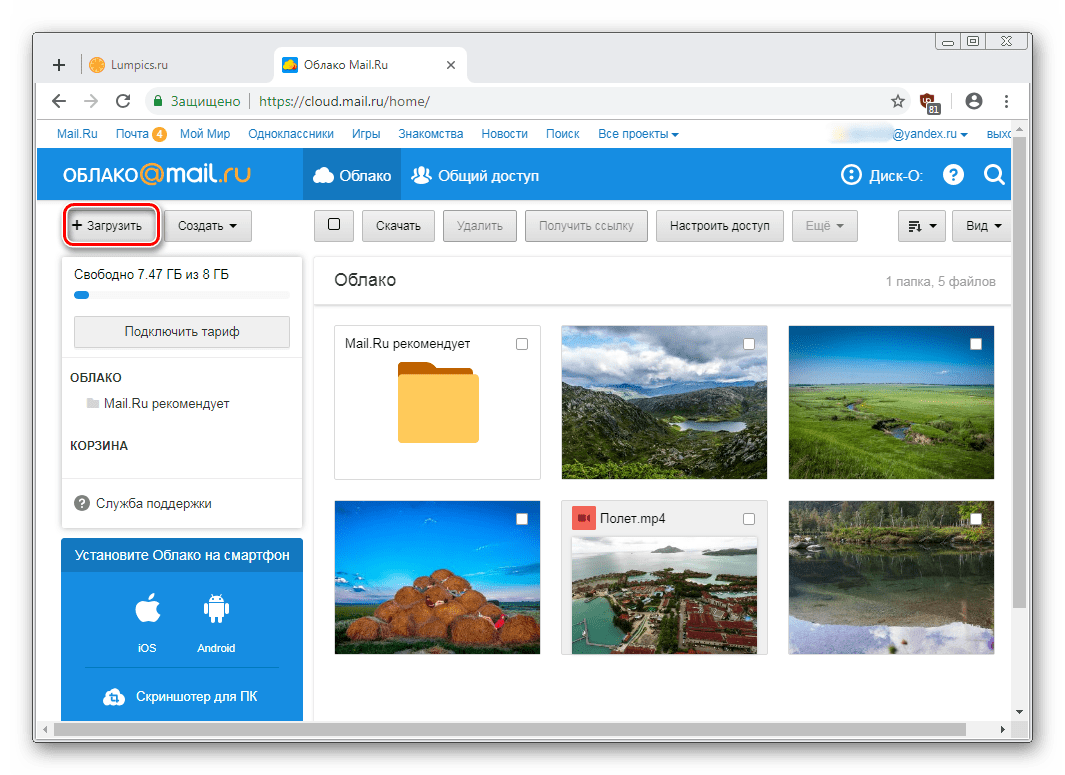
Task: Click the search magnifier icon in header
Action: 994,176
